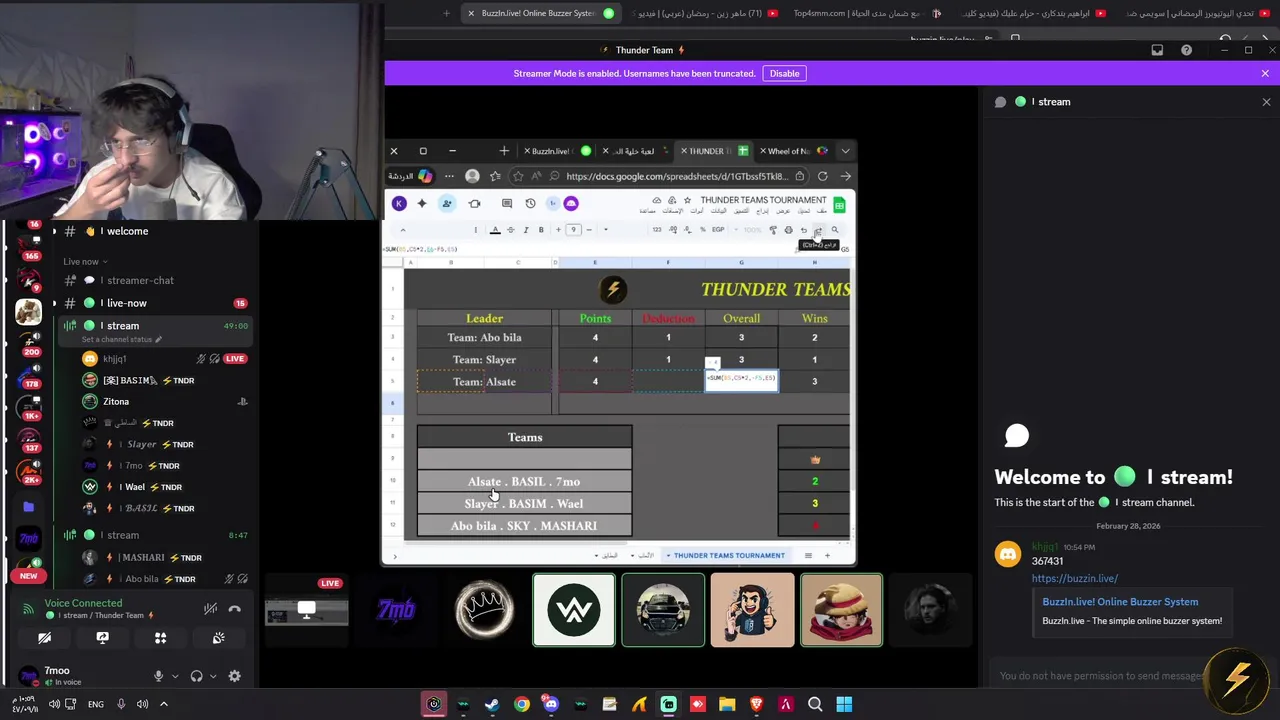This screenshot has width=1280, height=720.
Task: Select the Team: Abo bila cell
Action: tap(484, 338)
